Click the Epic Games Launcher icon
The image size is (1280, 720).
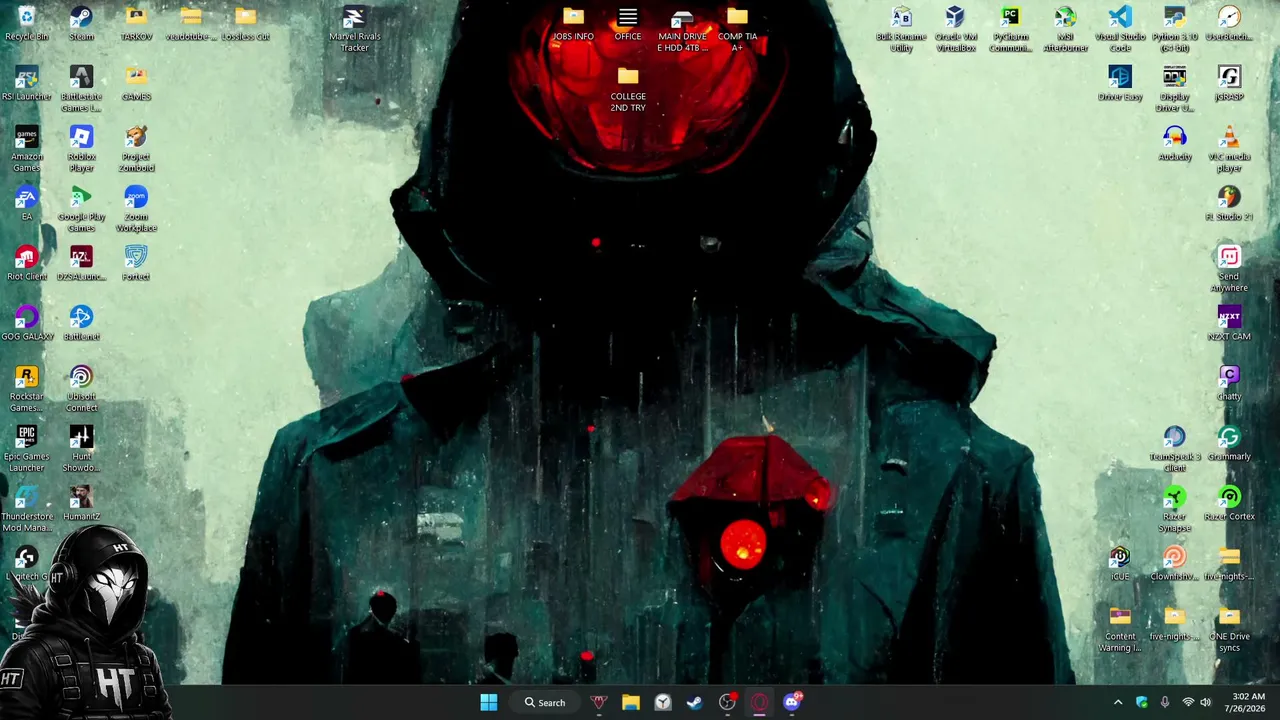pyautogui.click(x=27, y=449)
